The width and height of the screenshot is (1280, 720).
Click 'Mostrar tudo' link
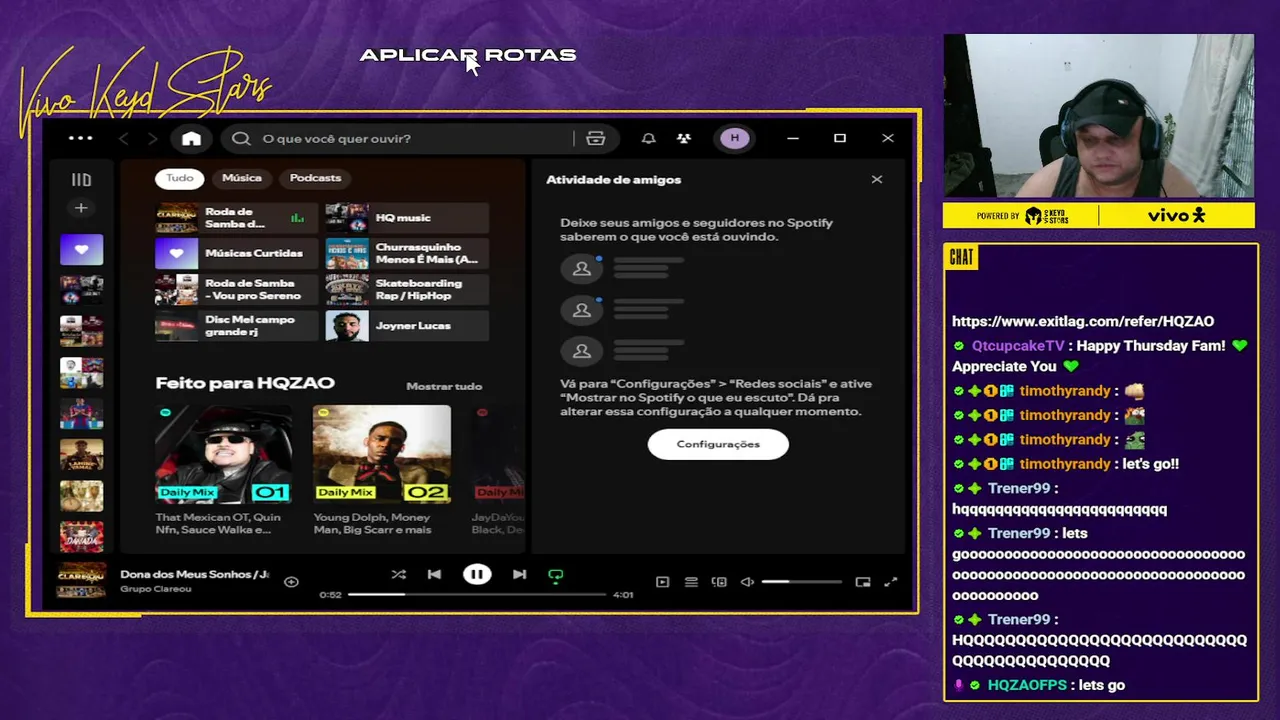(x=444, y=386)
